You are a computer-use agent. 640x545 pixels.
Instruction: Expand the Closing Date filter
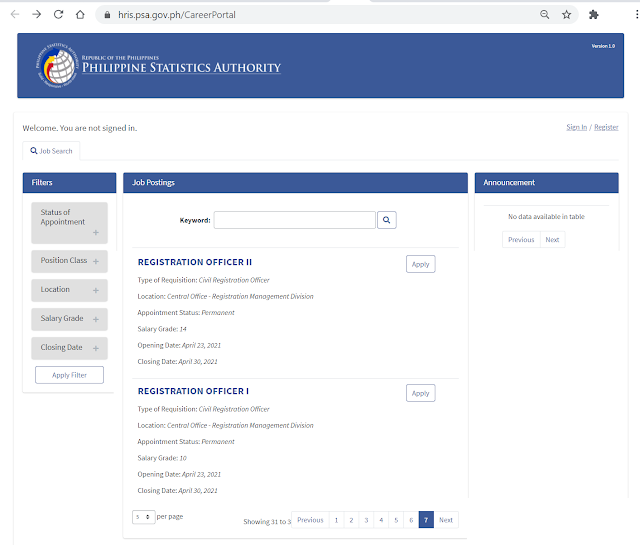[x=69, y=348]
